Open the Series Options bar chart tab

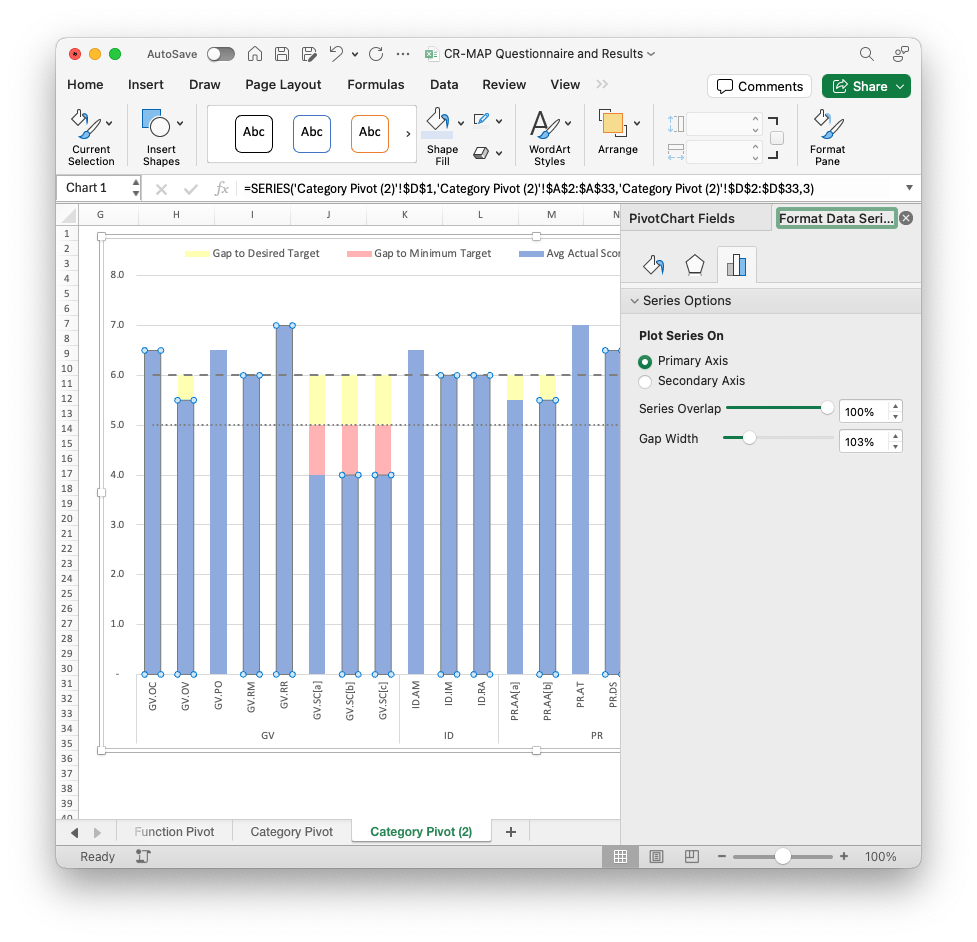736,265
